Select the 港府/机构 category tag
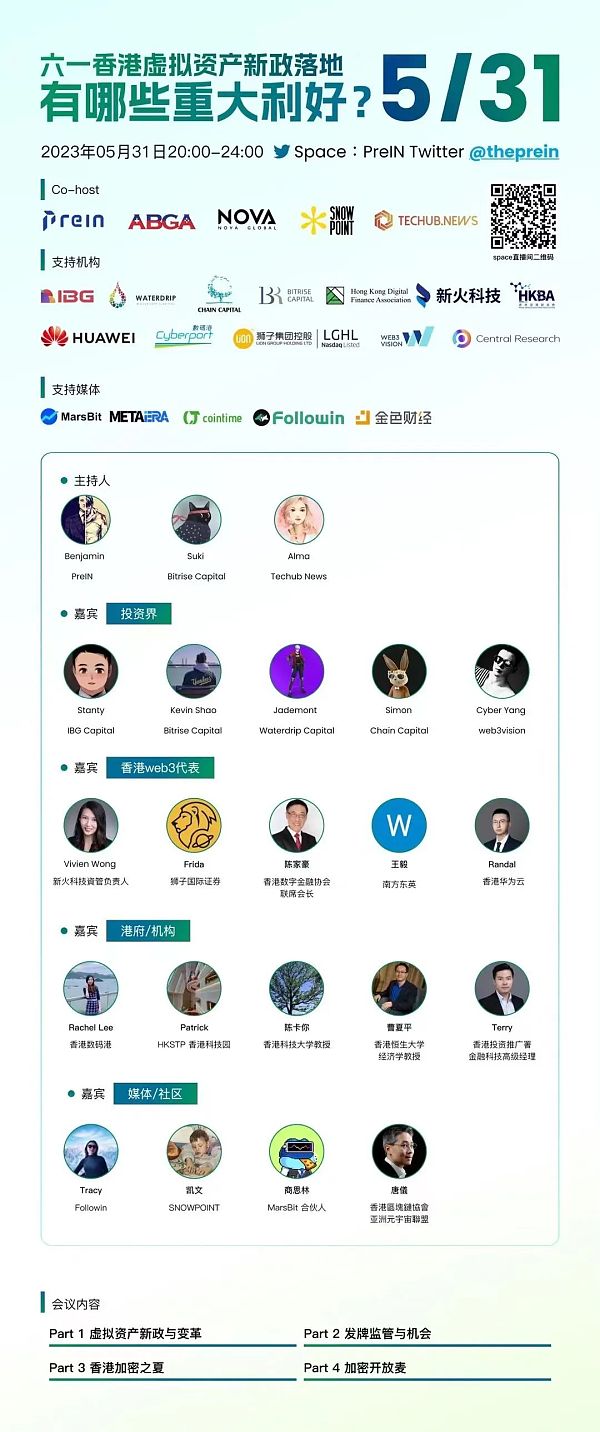This screenshot has height=1432, width=600. 148,930
